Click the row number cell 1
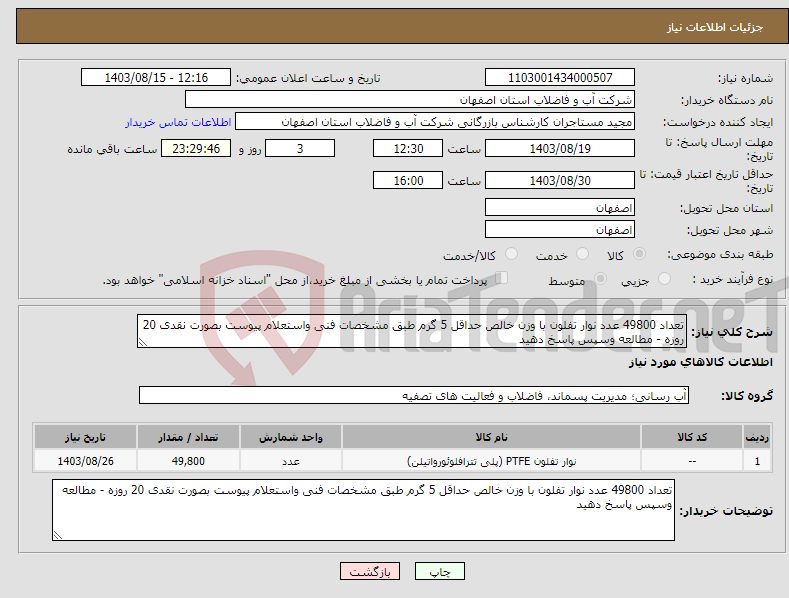Viewport: 789px width, 598px height. pos(757,461)
